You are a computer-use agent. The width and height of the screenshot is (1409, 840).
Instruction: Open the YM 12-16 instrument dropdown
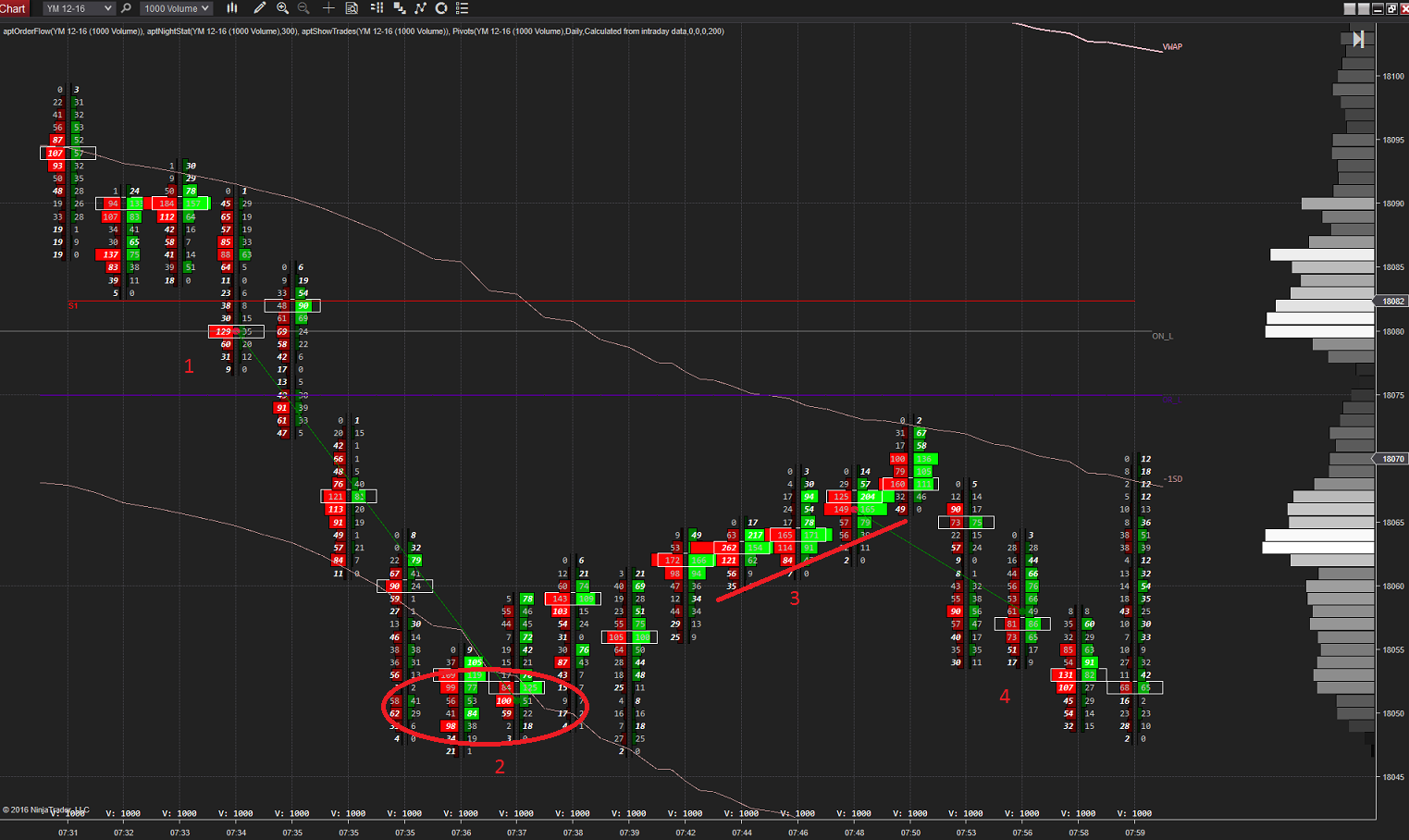point(79,8)
